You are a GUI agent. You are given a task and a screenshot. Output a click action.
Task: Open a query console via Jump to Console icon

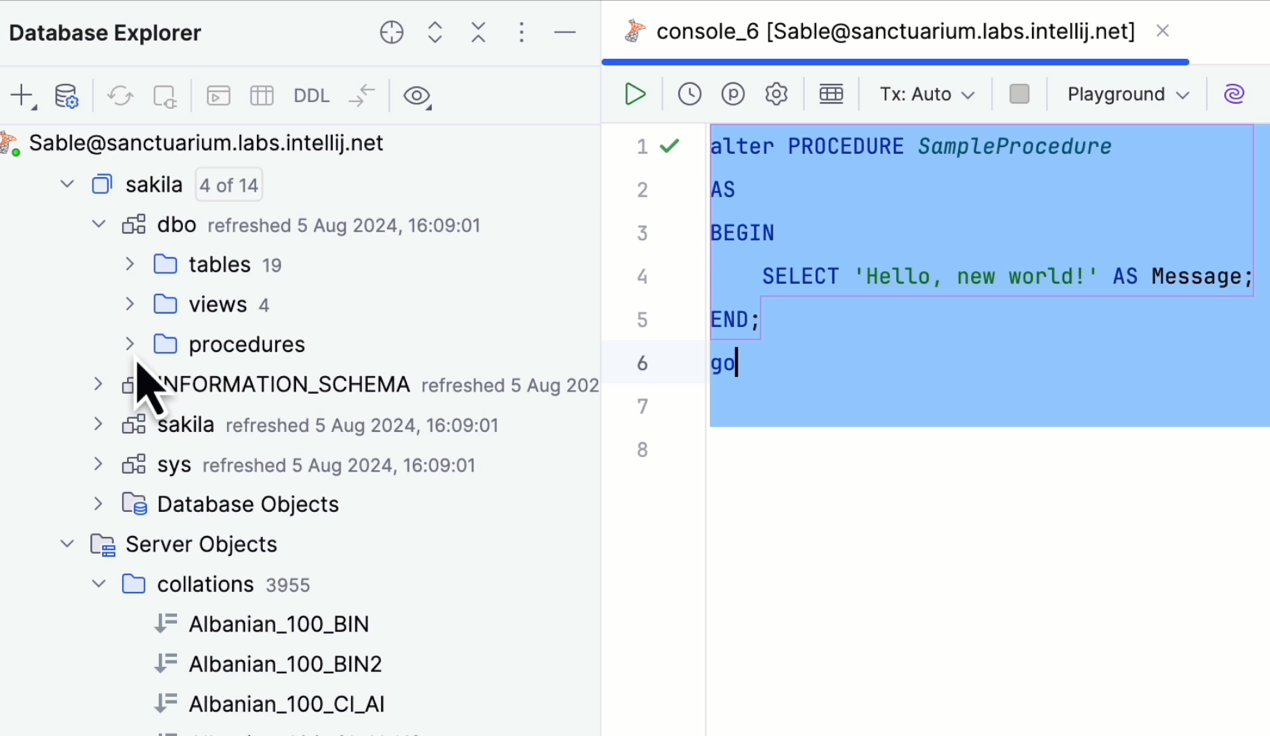coord(218,96)
